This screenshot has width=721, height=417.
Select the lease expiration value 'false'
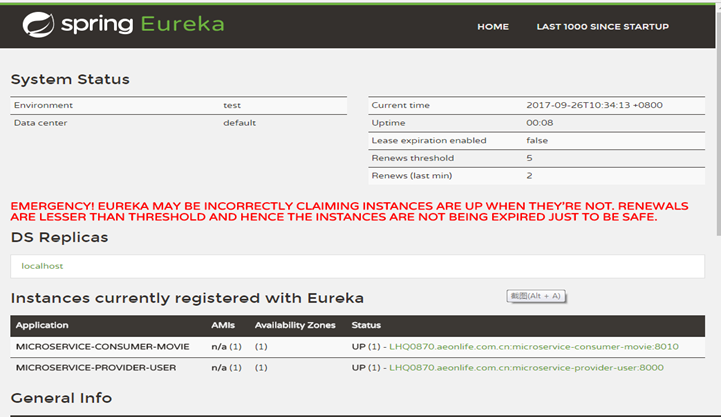click(x=537, y=140)
